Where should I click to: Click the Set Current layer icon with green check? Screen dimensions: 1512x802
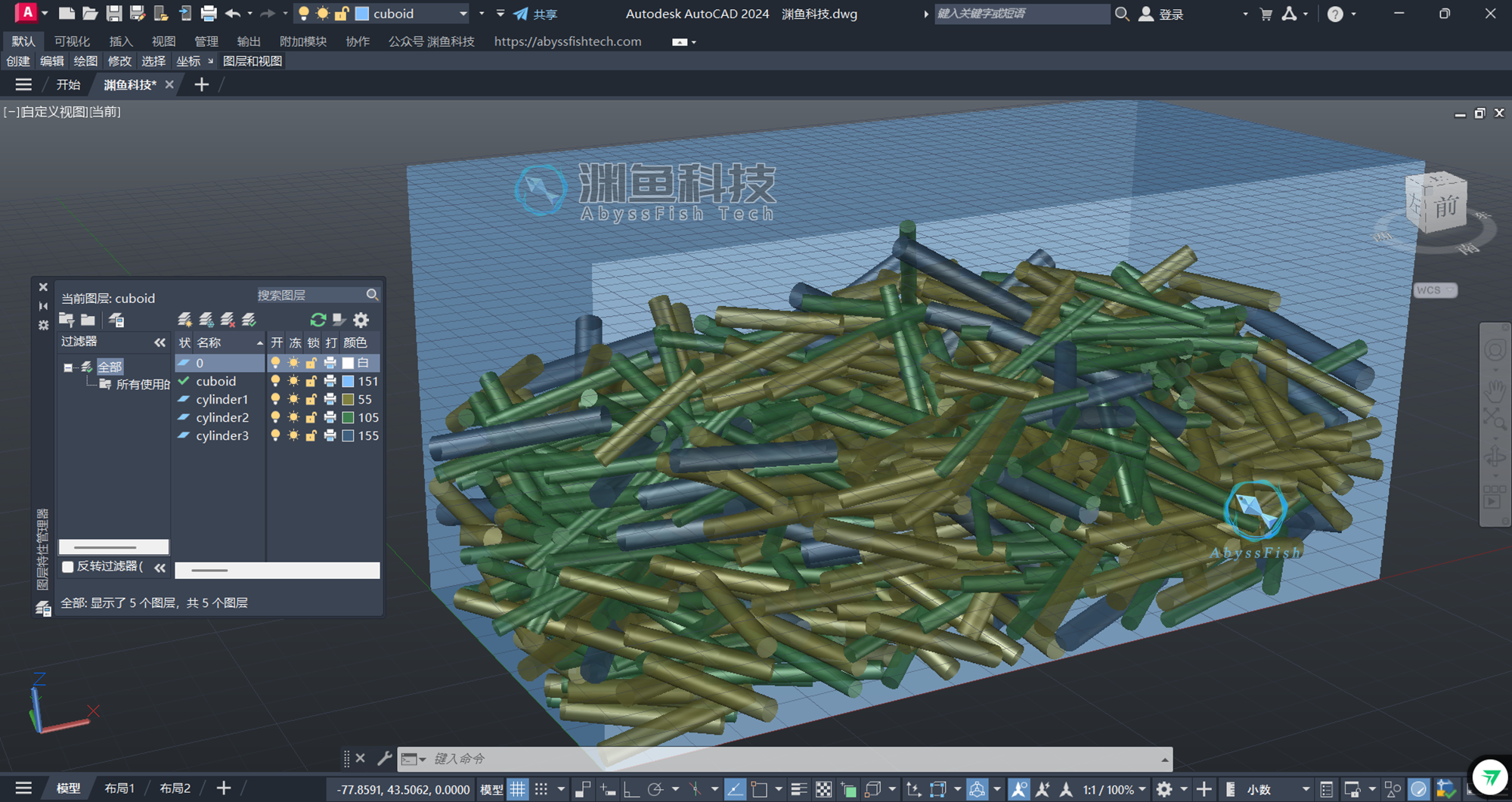click(249, 320)
